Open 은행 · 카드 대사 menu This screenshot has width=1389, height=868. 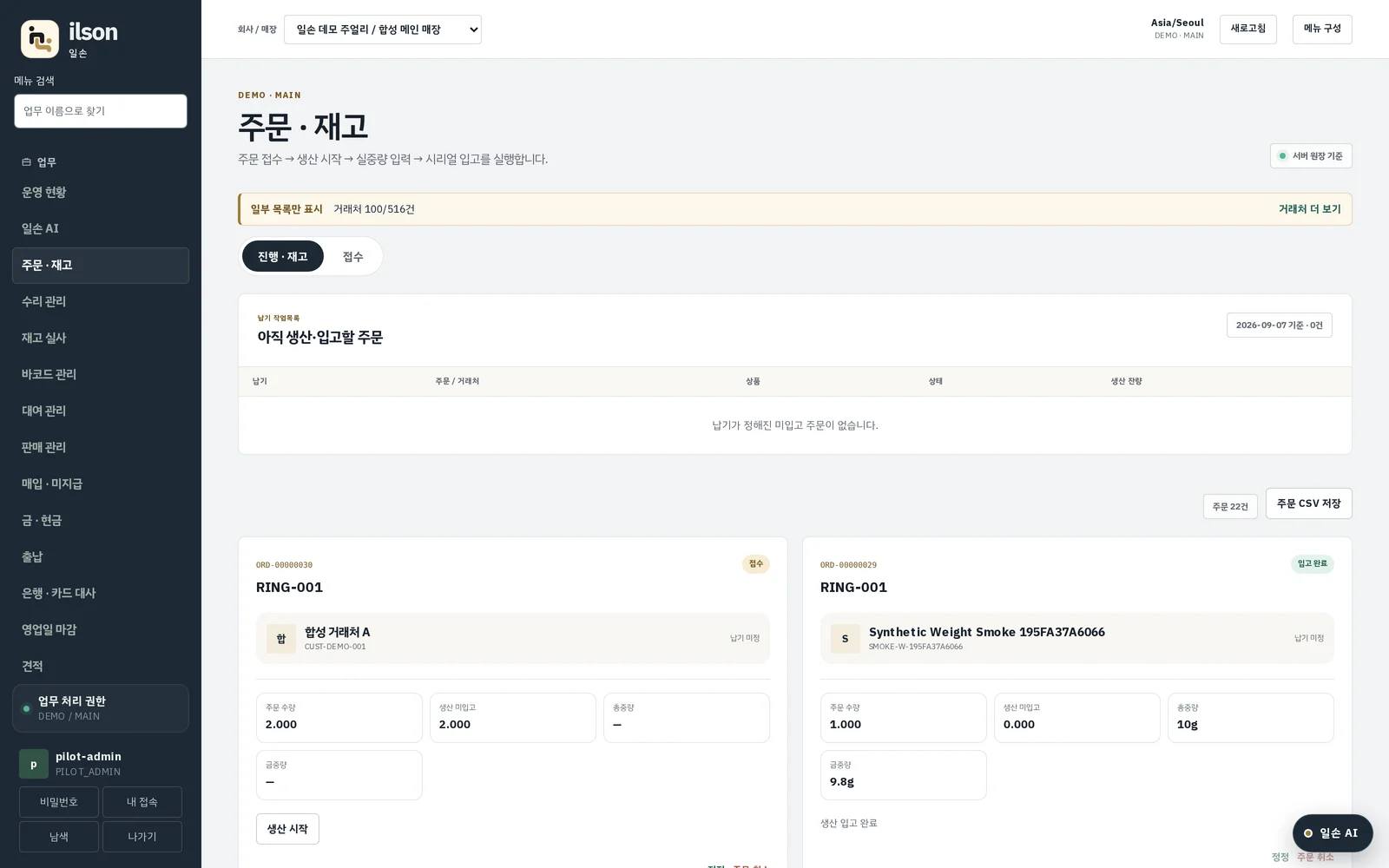(x=101, y=594)
